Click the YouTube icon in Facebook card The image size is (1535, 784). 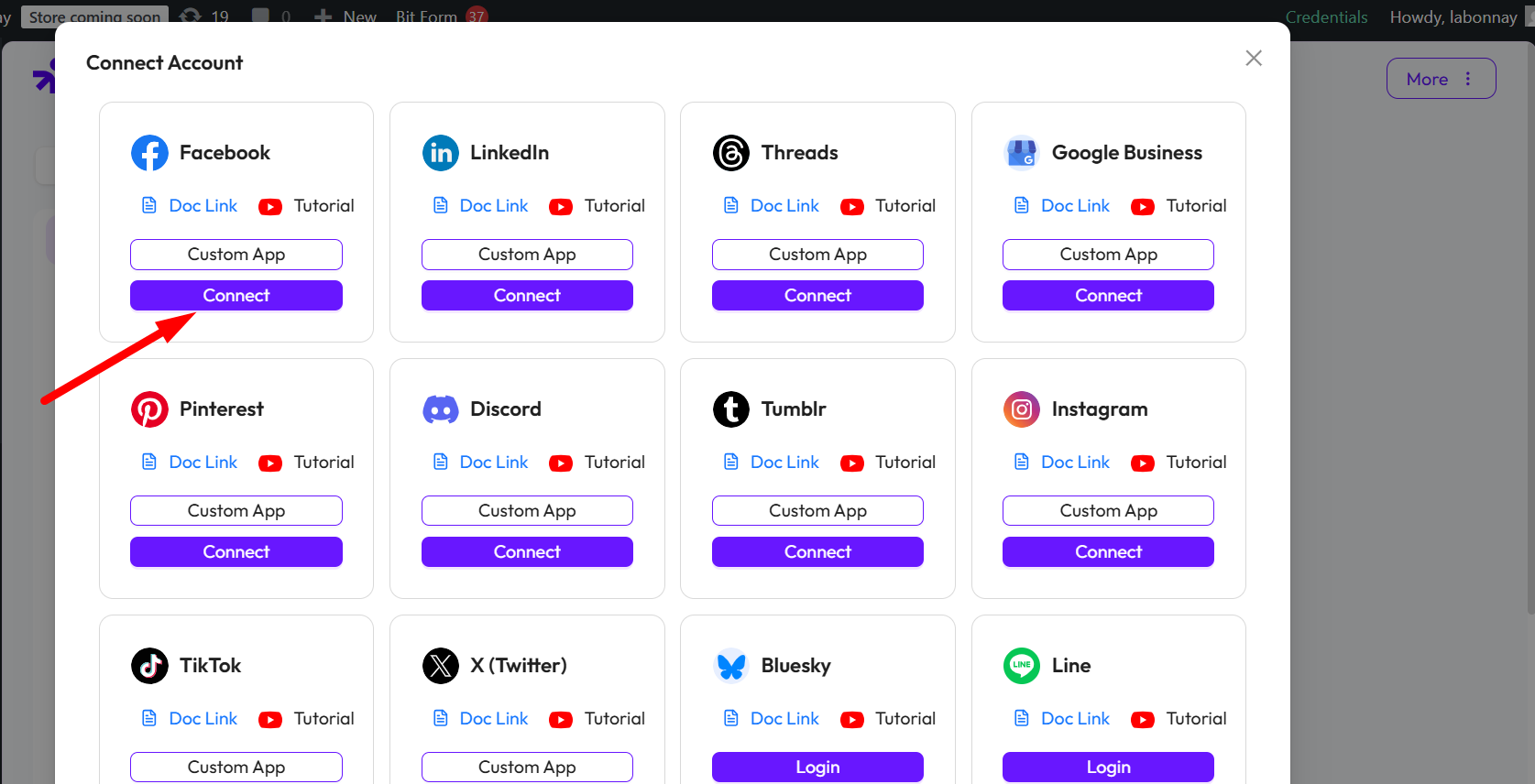270,207
